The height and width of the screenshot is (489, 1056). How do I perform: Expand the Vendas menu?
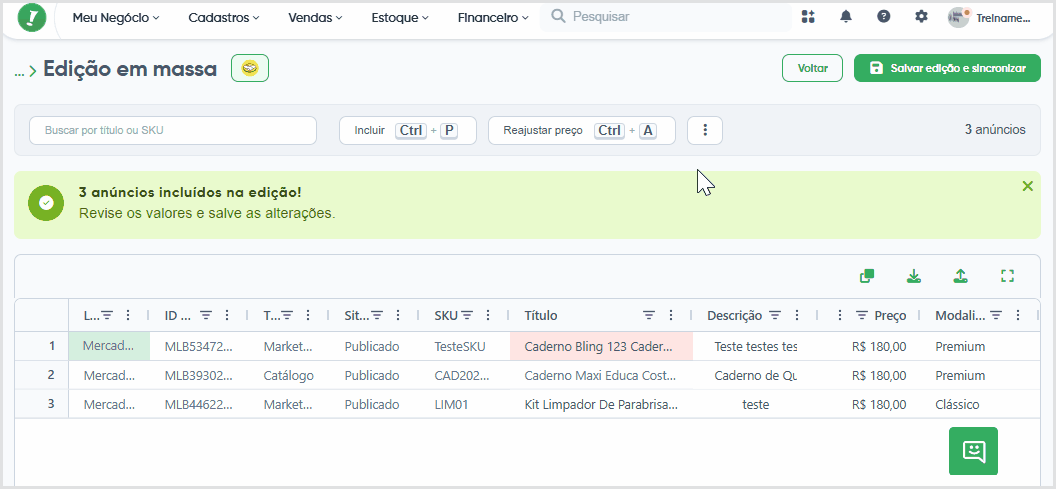pos(316,18)
